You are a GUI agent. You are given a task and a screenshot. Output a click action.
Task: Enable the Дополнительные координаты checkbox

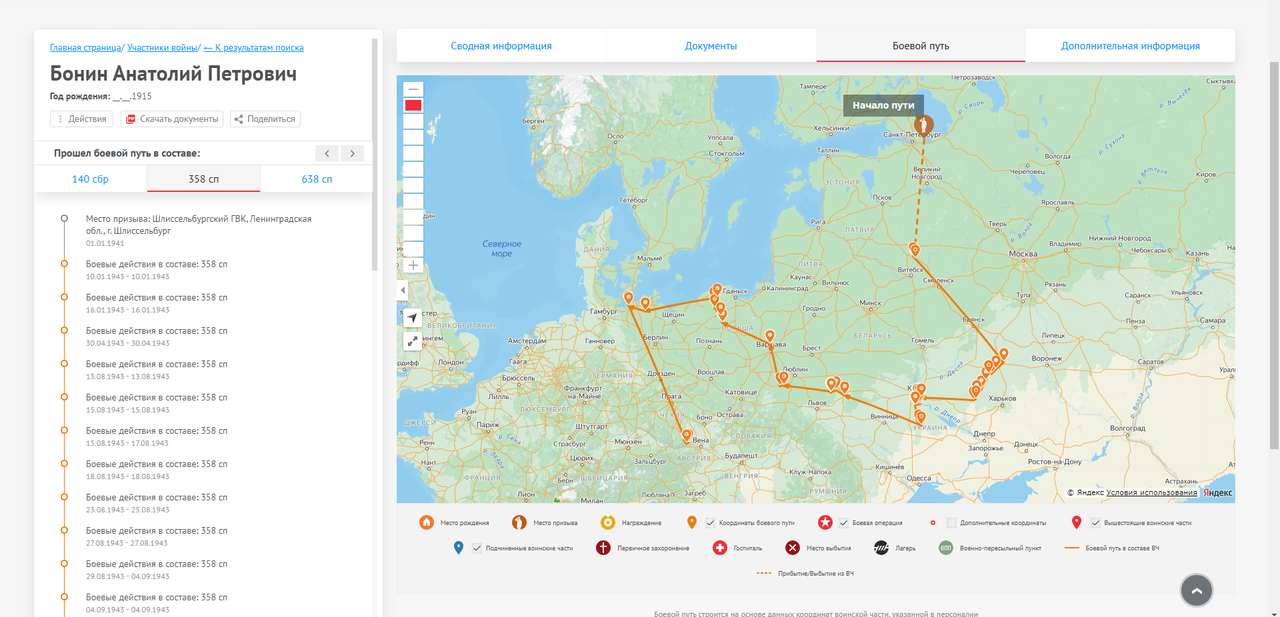coord(952,522)
